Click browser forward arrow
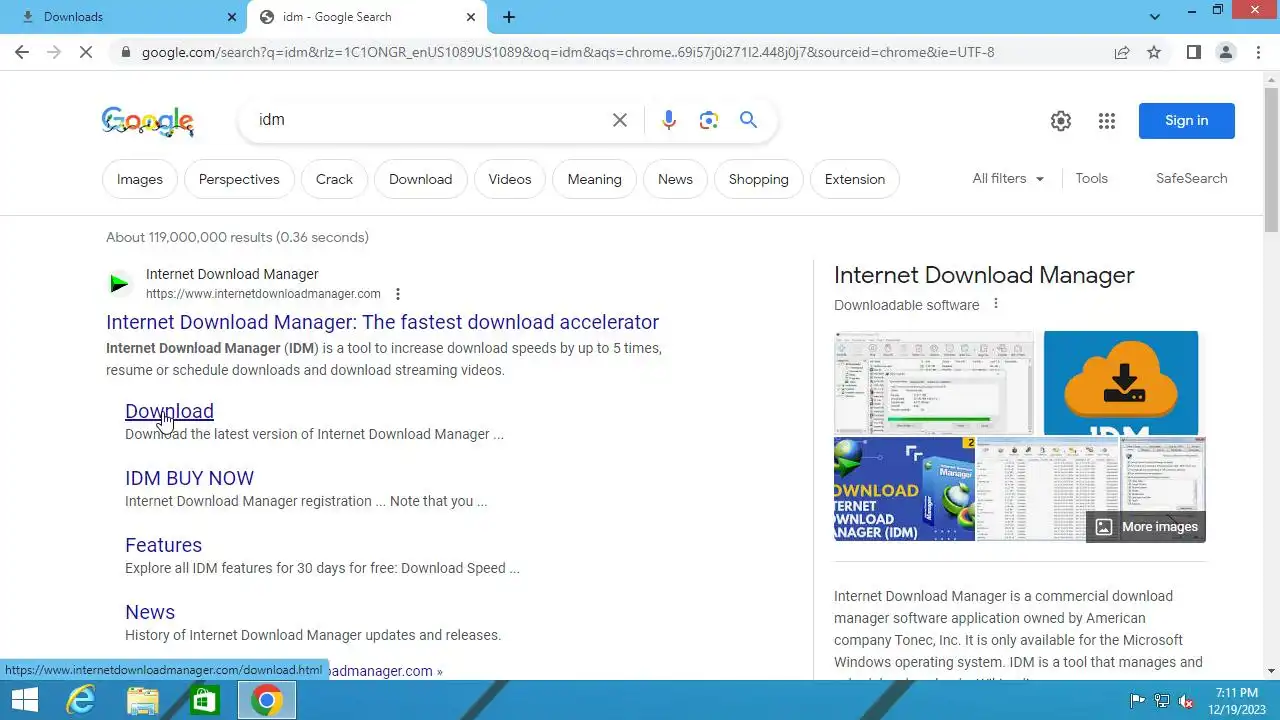Viewport: 1280px width, 720px height. click(54, 52)
